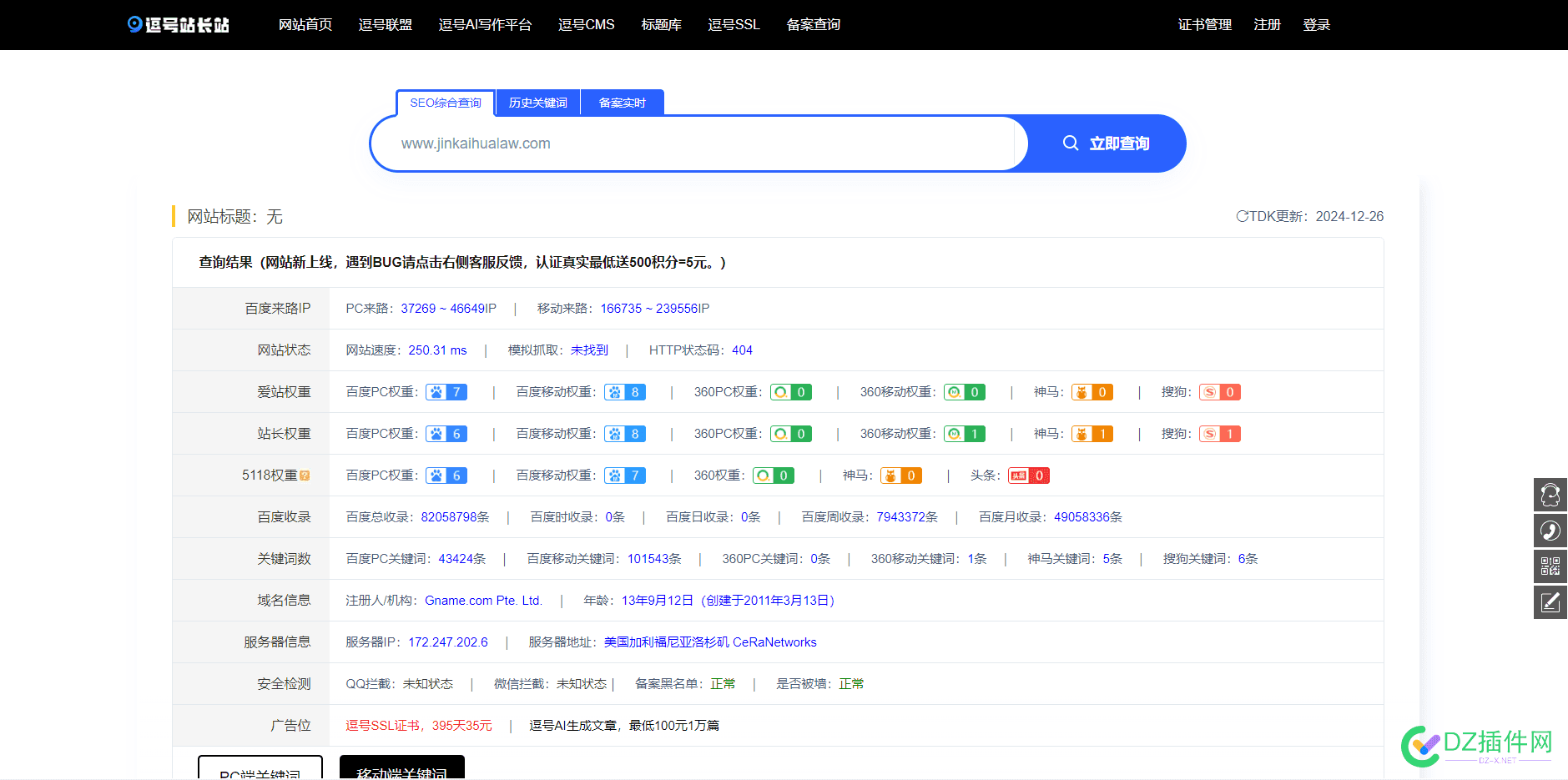Open 逗号SSL证书，395天35元 ad link
The height and width of the screenshot is (780, 1568).
419,726
